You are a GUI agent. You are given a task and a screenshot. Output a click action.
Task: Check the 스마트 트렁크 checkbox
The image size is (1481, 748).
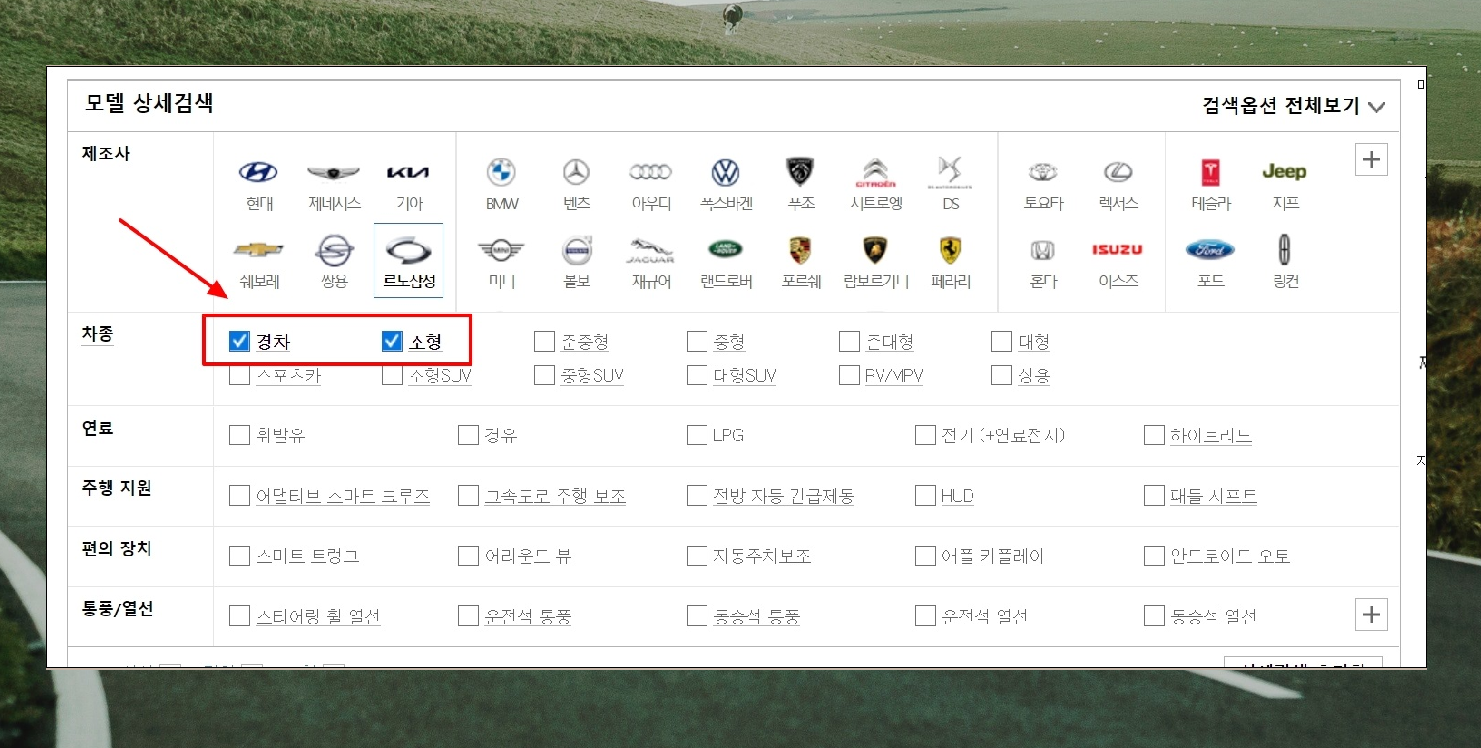(239, 555)
